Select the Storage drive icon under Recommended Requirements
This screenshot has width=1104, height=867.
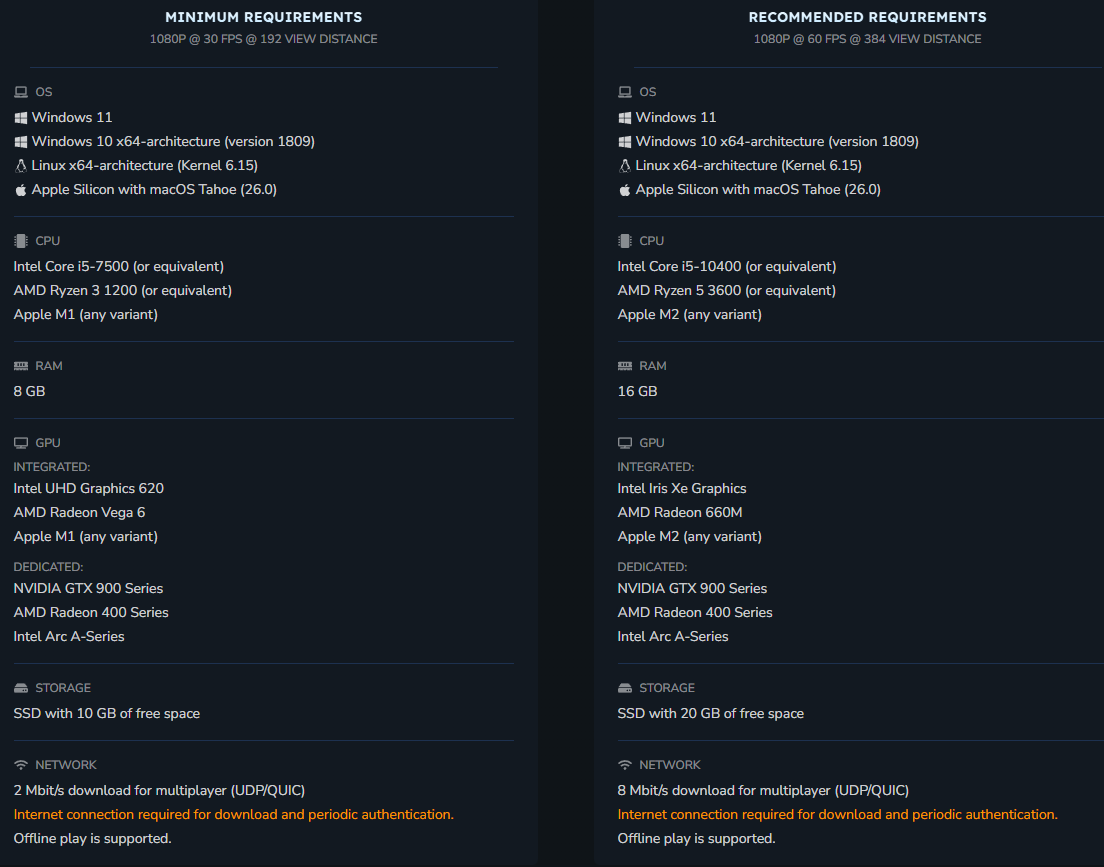click(x=625, y=688)
